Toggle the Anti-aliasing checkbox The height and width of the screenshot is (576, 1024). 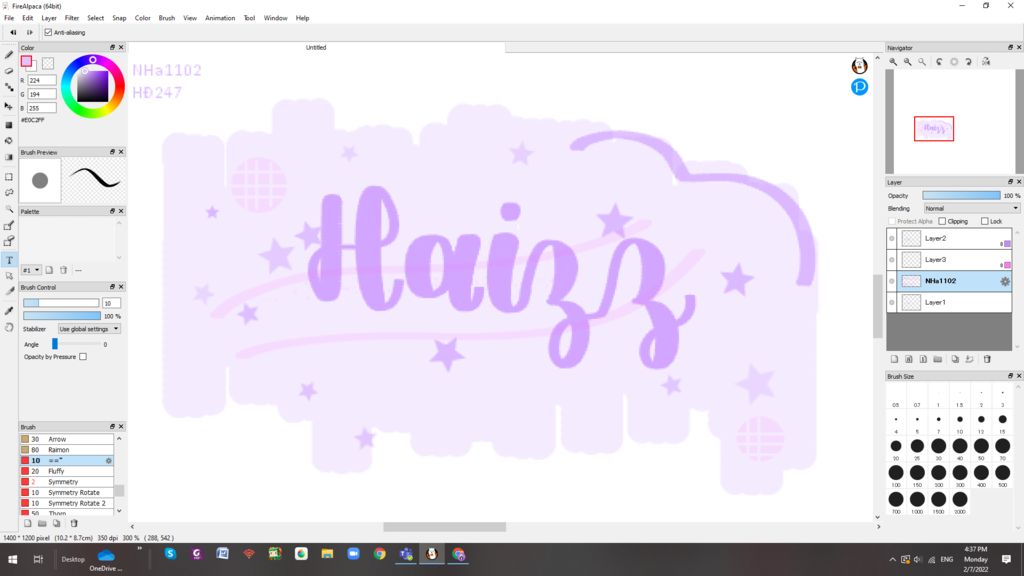[48, 32]
